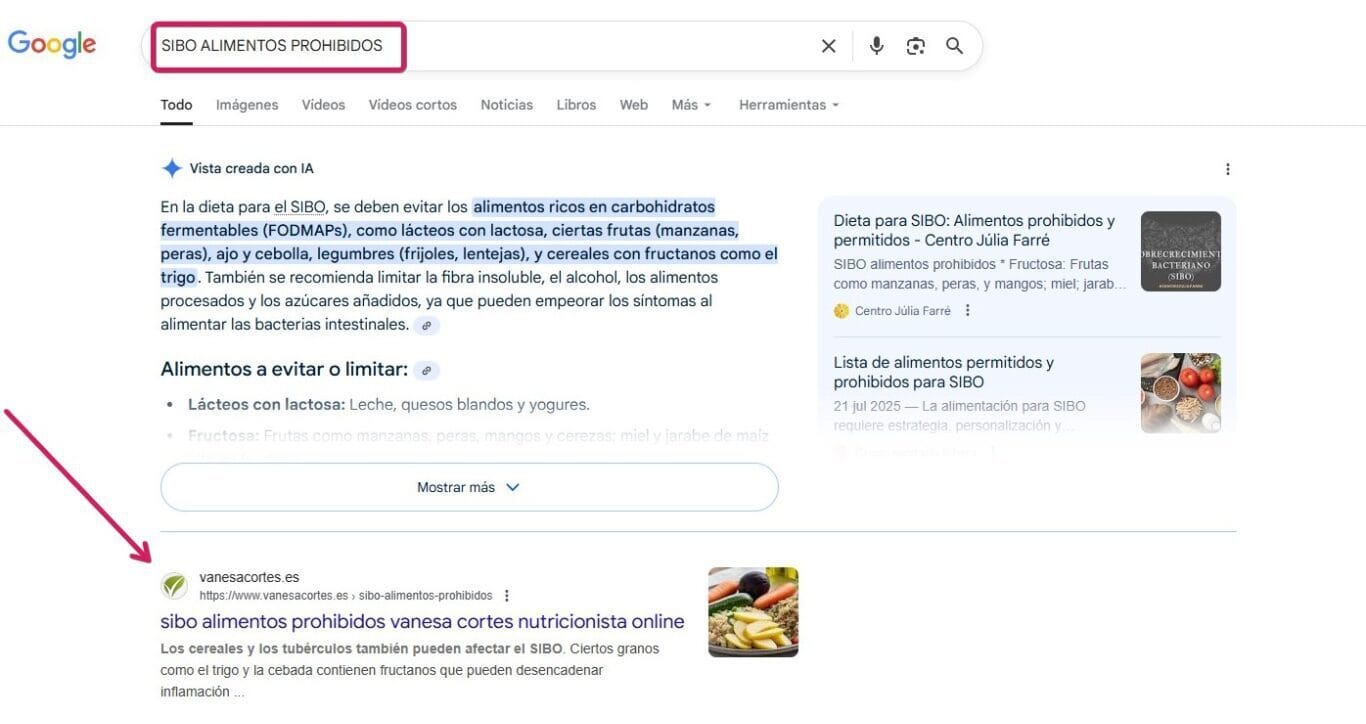Expand the Herramientas dropdown
This screenshot has width=1366, height=724.
click(789, 105)
